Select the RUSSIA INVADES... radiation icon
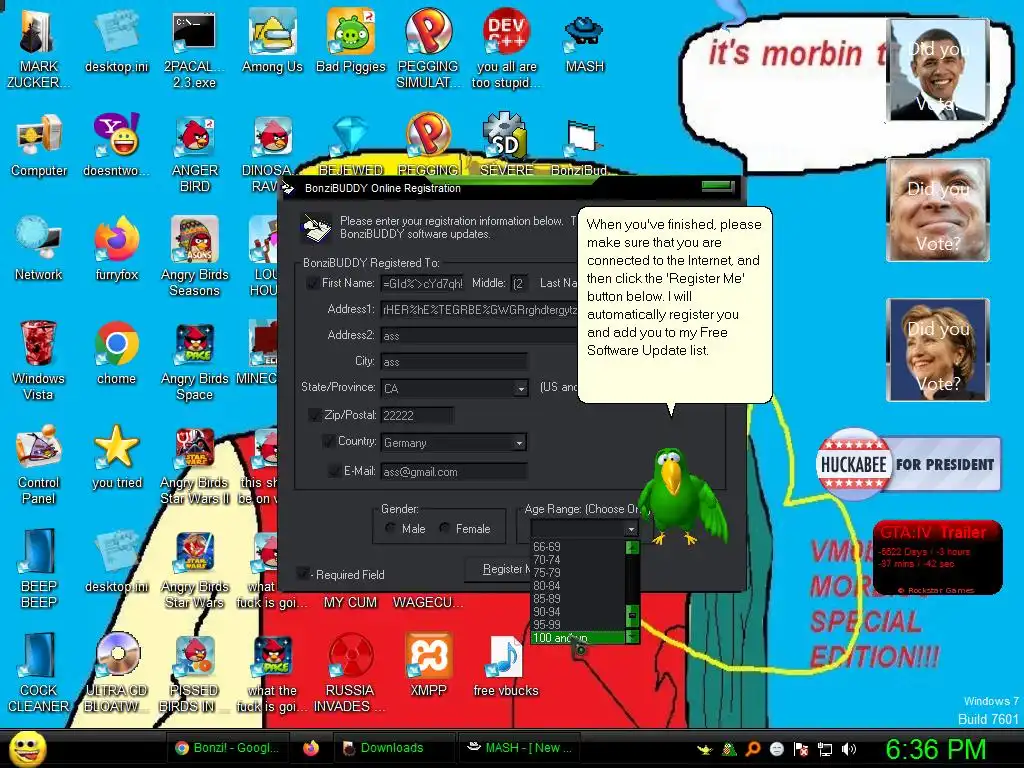Screen dimensions: 1024x768 click(350, 672)
